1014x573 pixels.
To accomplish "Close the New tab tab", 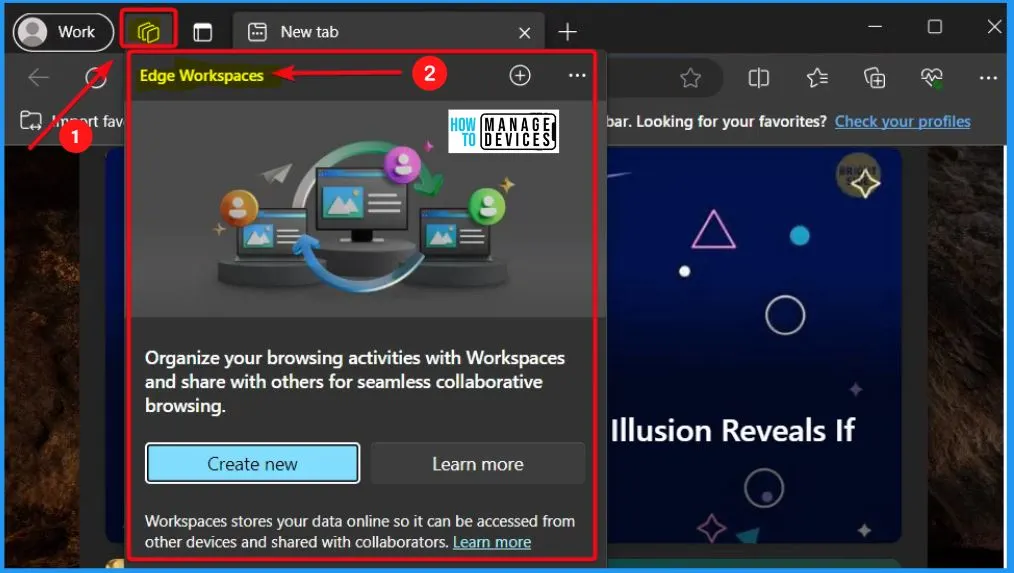I will [x=524, y=32].
